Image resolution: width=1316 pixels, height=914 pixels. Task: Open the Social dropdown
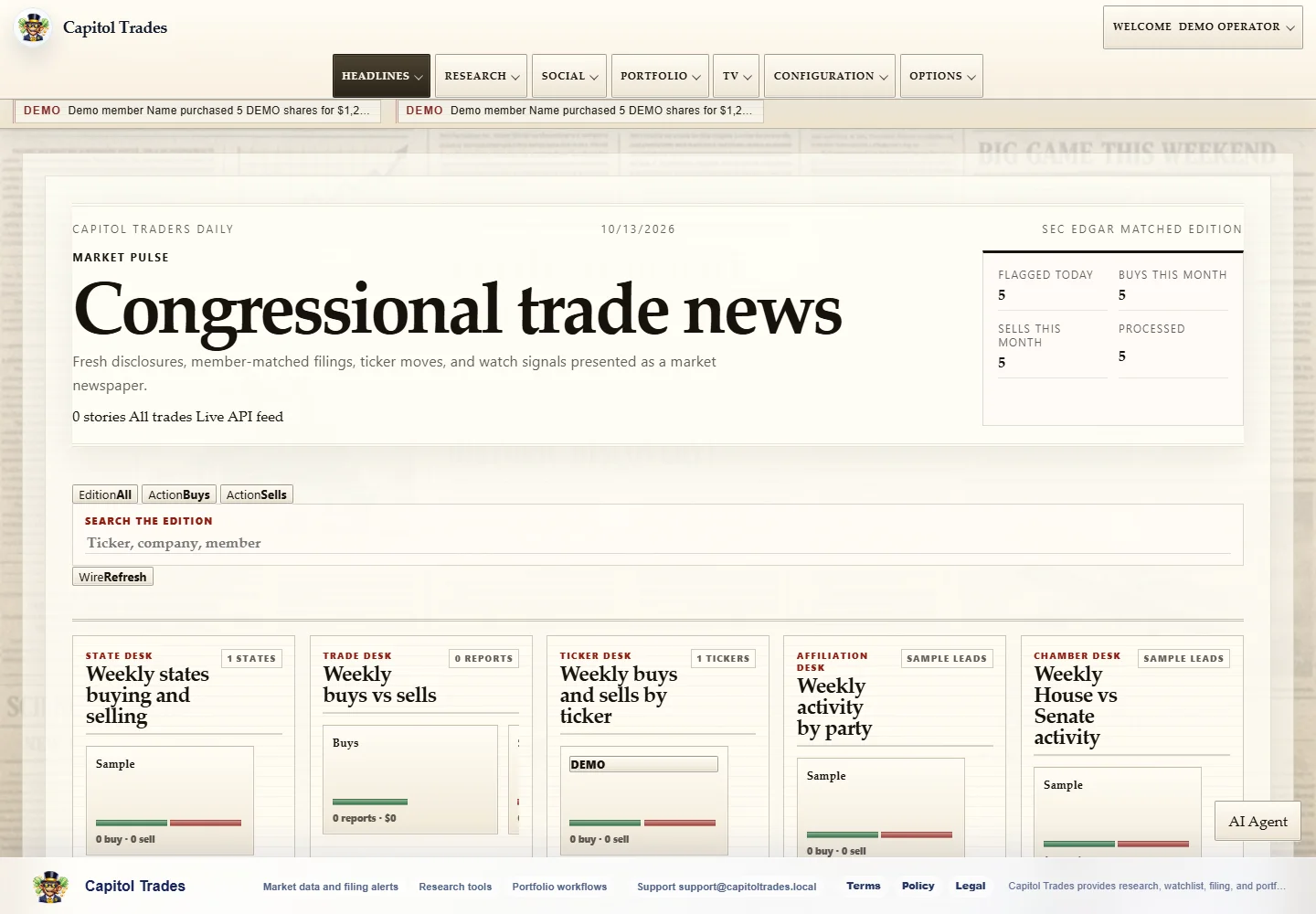click(569, 76)
